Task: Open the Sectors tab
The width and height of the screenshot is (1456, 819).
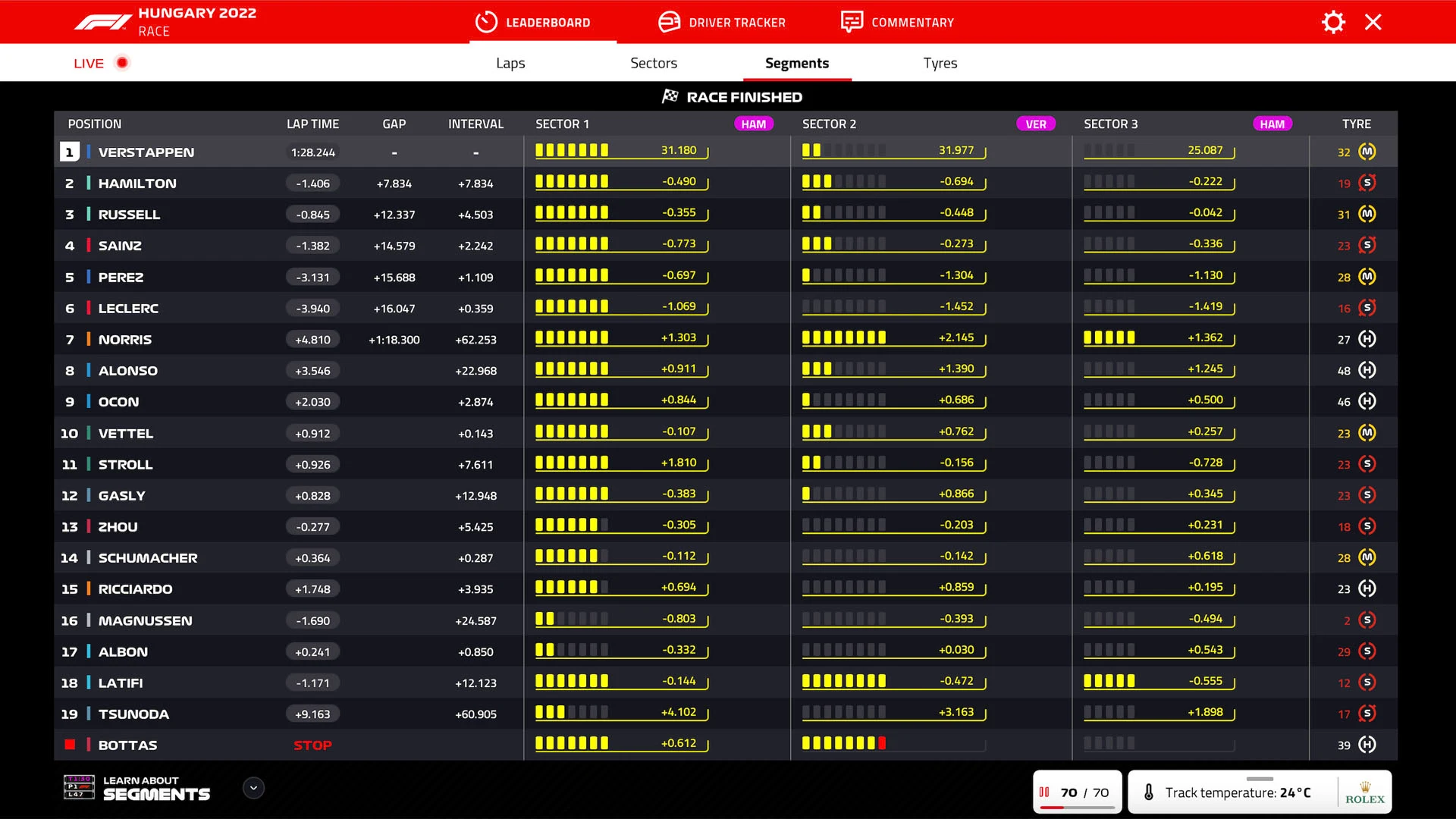Action: point(653,63)
